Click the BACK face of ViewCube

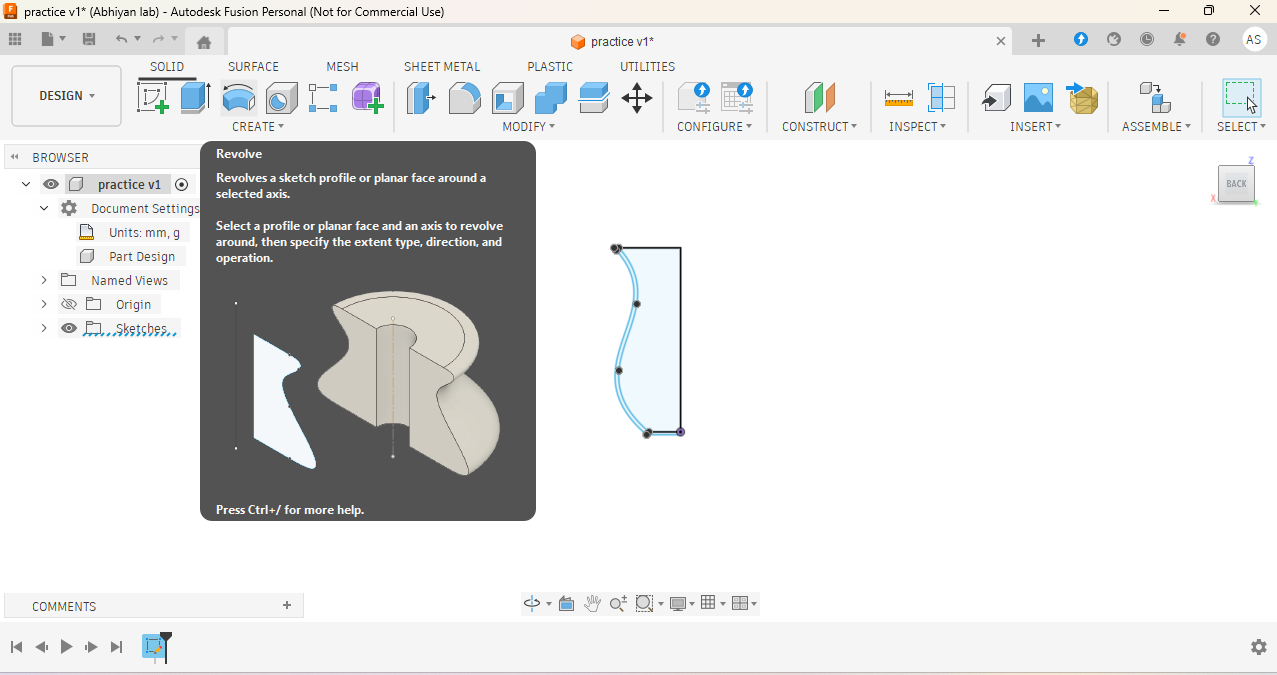(1236, 184)
